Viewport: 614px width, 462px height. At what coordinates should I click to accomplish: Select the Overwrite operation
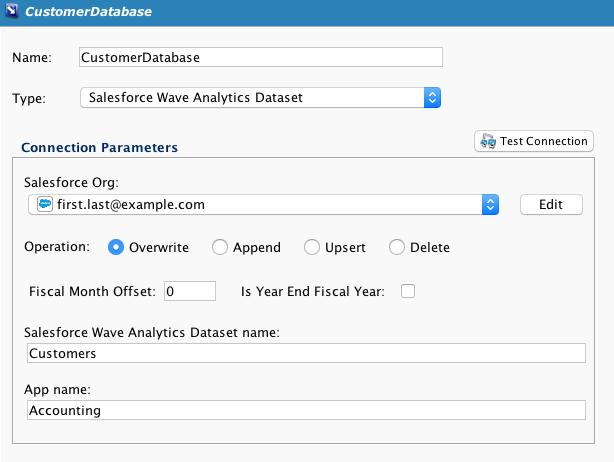115,247
